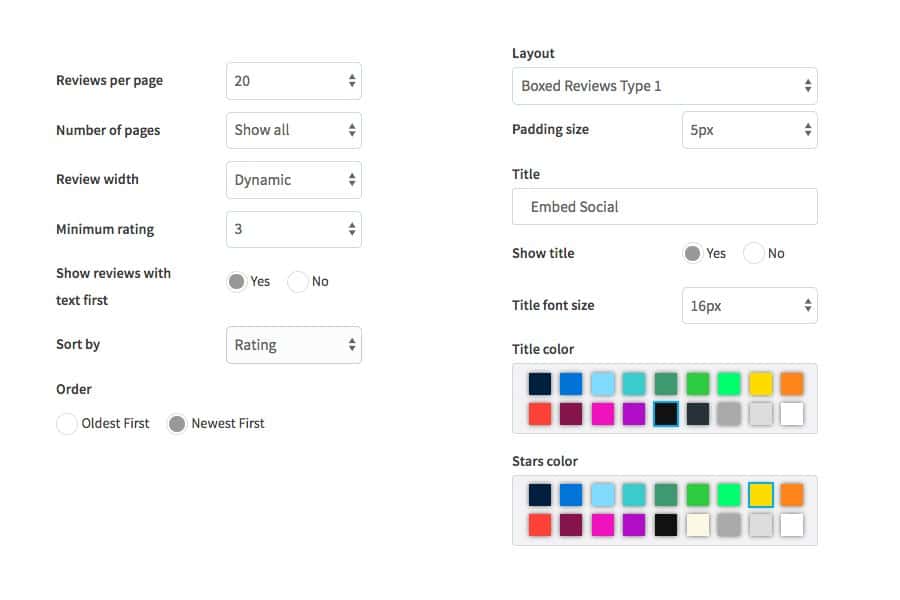Open the Sort by Rating dropdown

293,345
